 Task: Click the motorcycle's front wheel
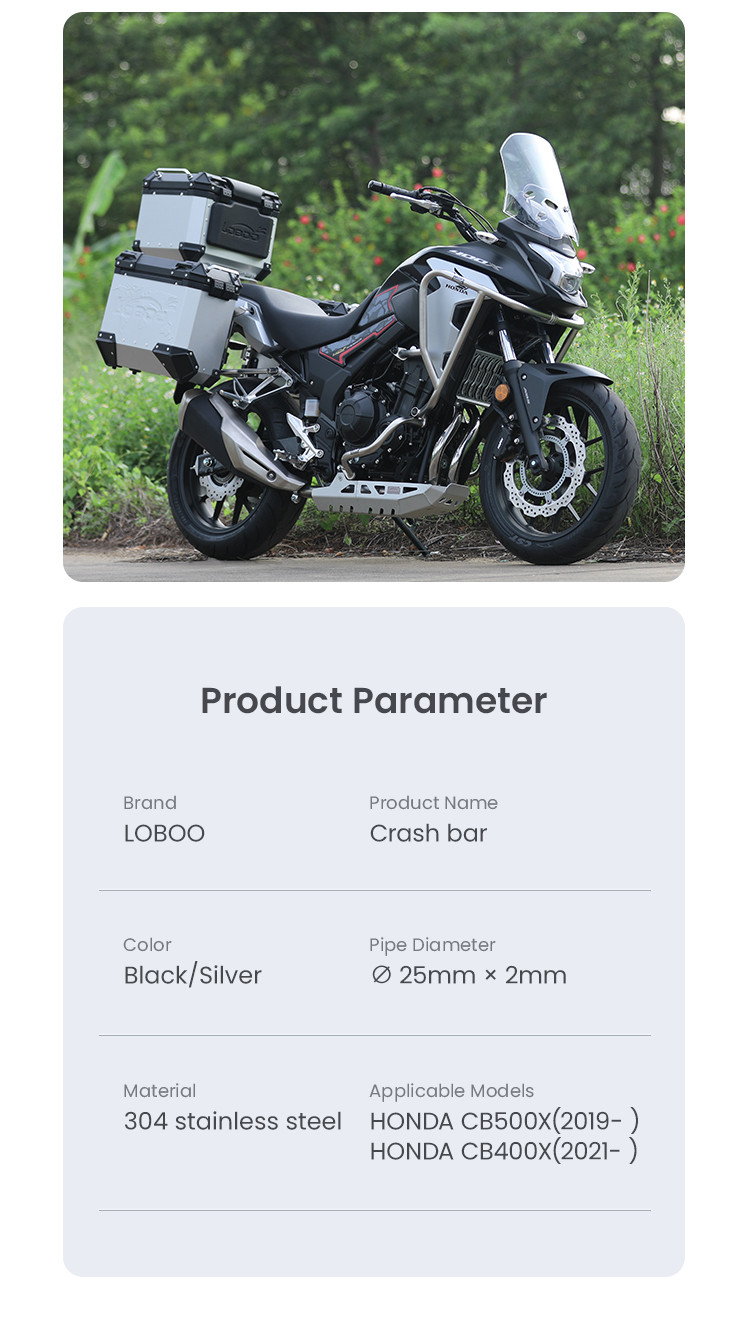click(x=560, y=468)
